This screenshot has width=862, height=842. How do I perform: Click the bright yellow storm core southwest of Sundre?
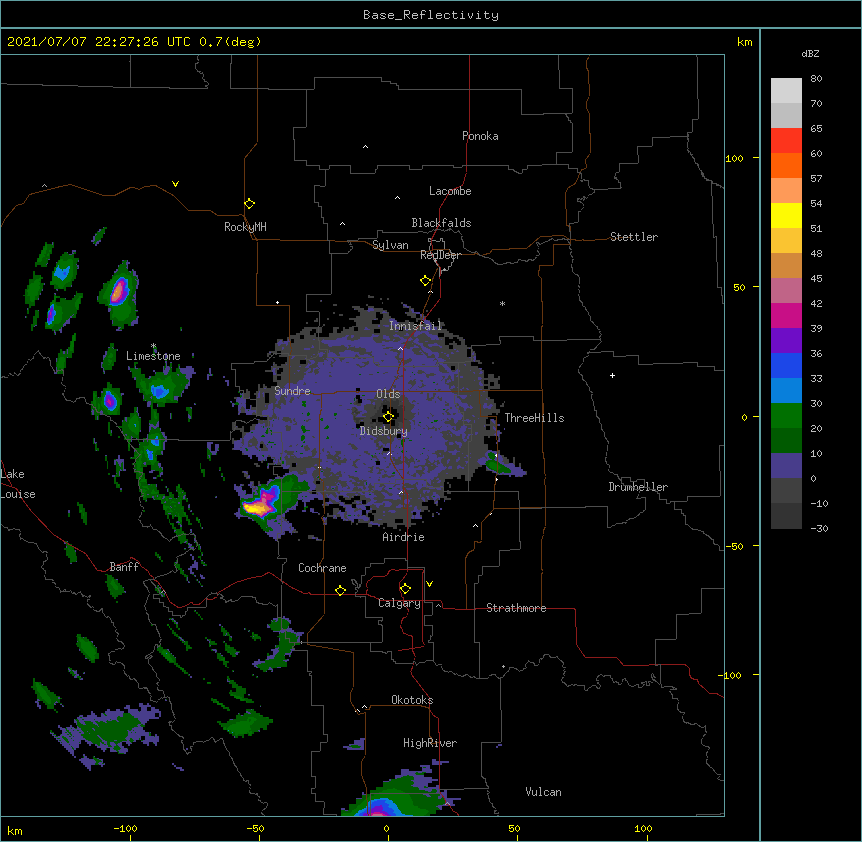(x=256, y=507)
